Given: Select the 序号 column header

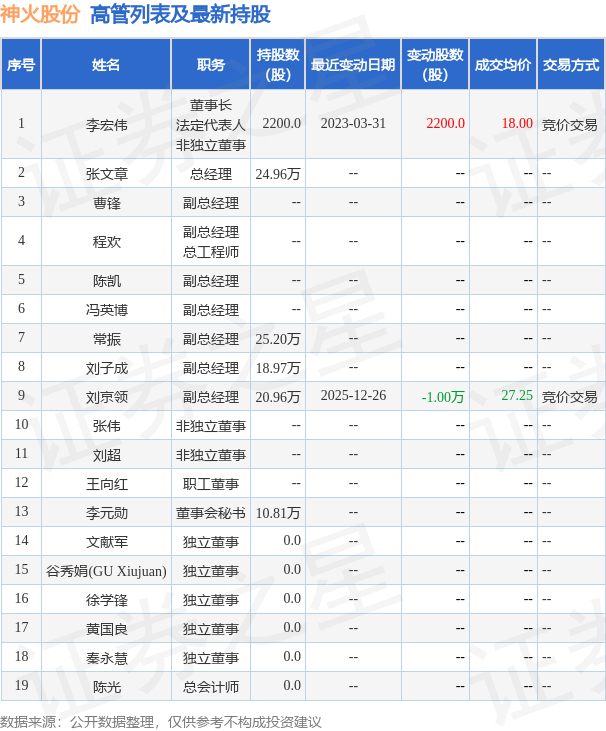Looking at the screenshot, I should [x=21, y=64].
